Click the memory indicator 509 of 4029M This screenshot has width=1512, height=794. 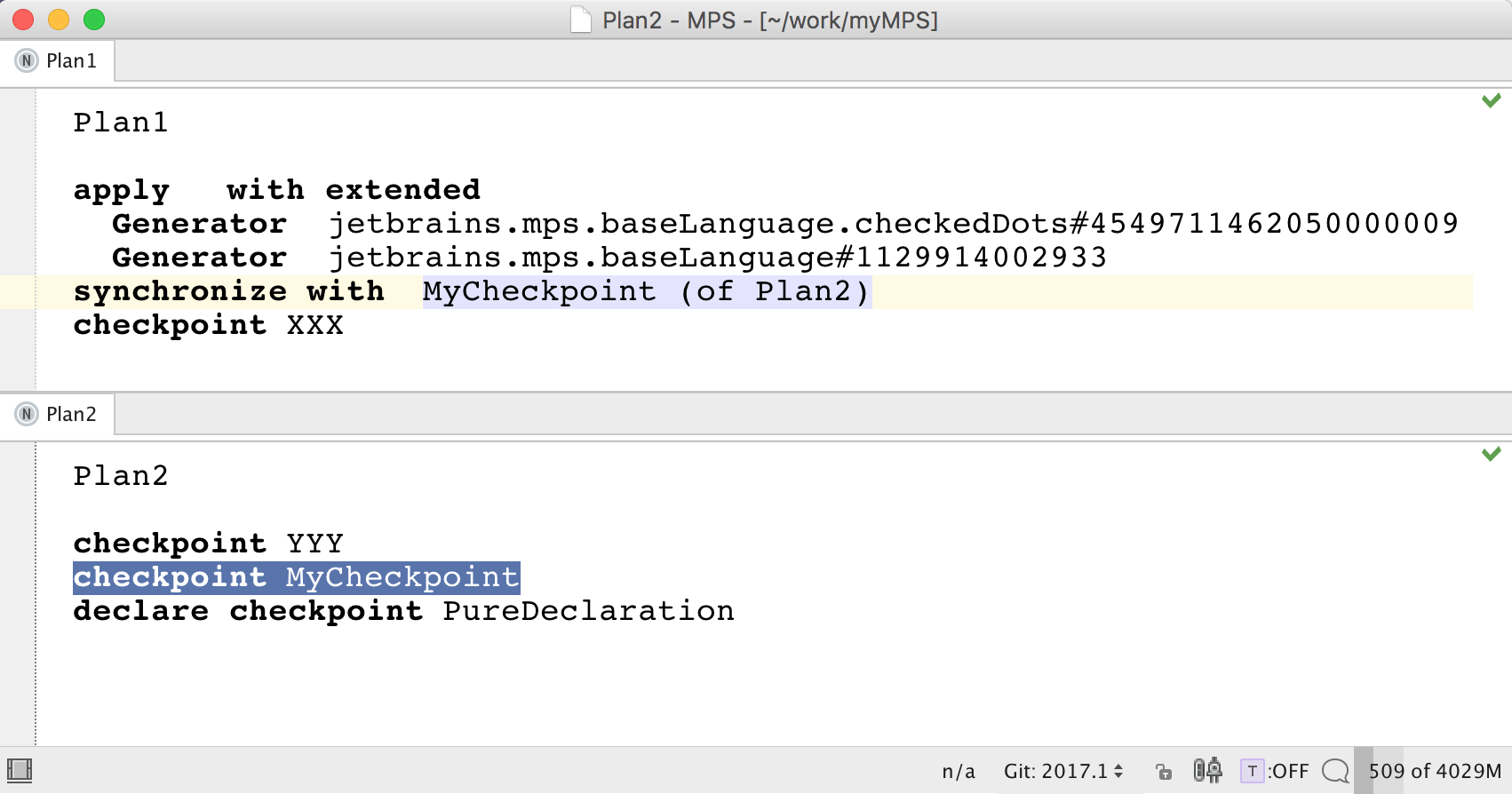pyautogui.click(x=1434, y=771)
